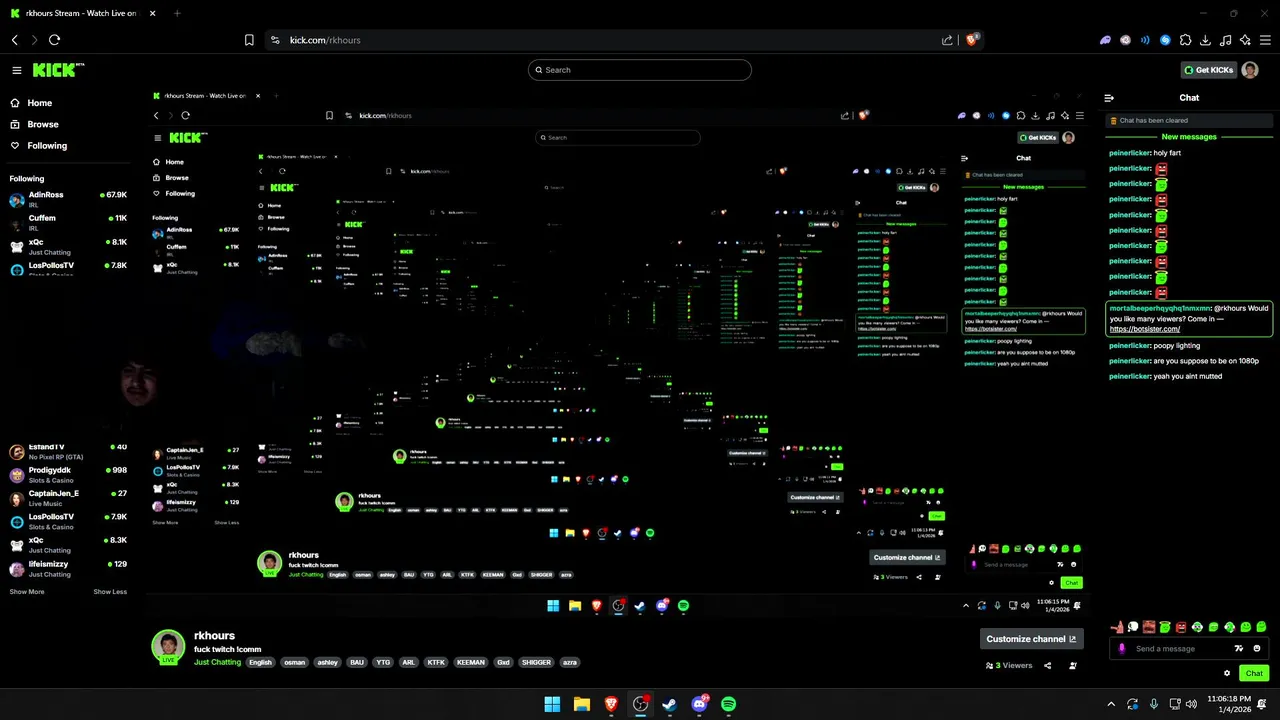Open the AdinRoss followed channel
Screen dimensions: 1280x720
(x=68, y=199)
